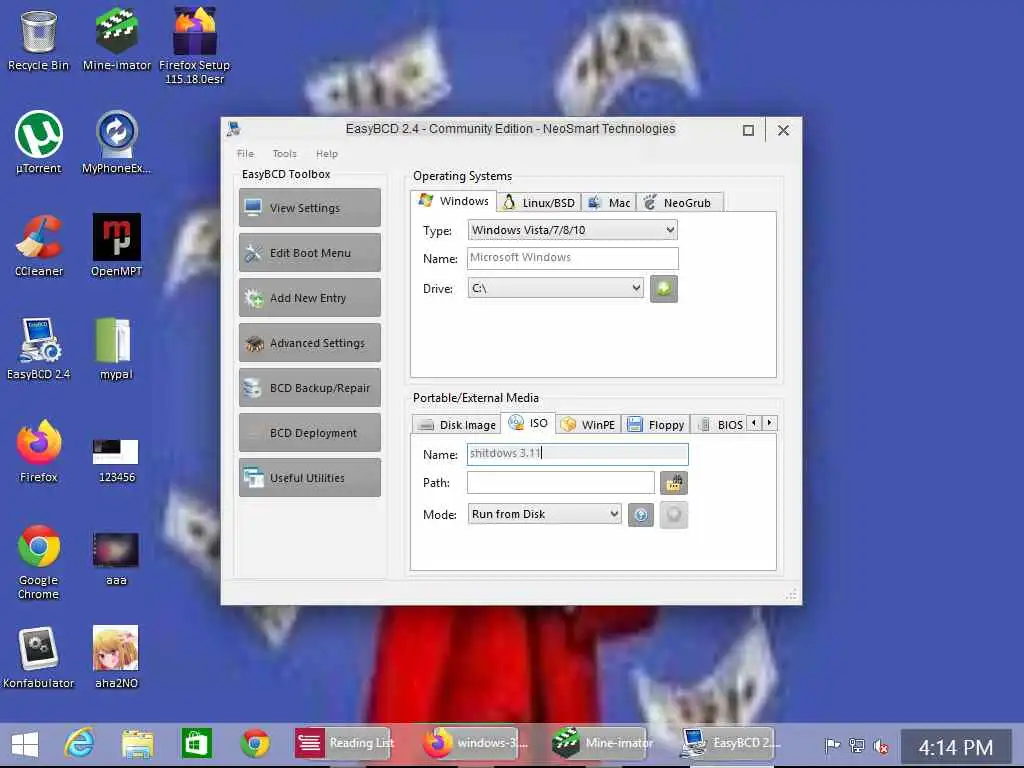This screenshot has width=1024, height=768.
Task: Click the blue help icon beside Mode
Action: (641, 515)
